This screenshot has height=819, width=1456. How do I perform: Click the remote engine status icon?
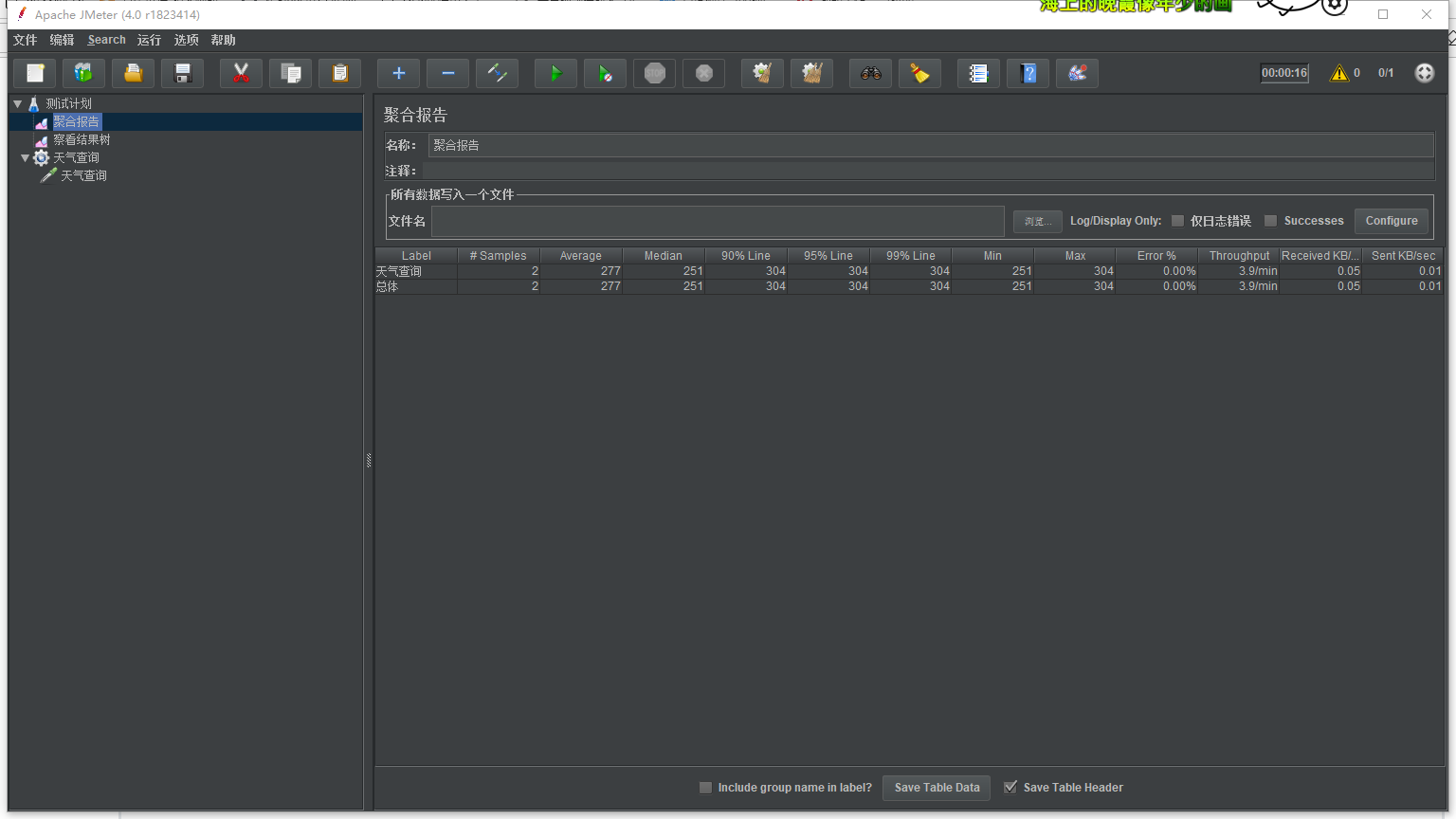pos(1425,73)
